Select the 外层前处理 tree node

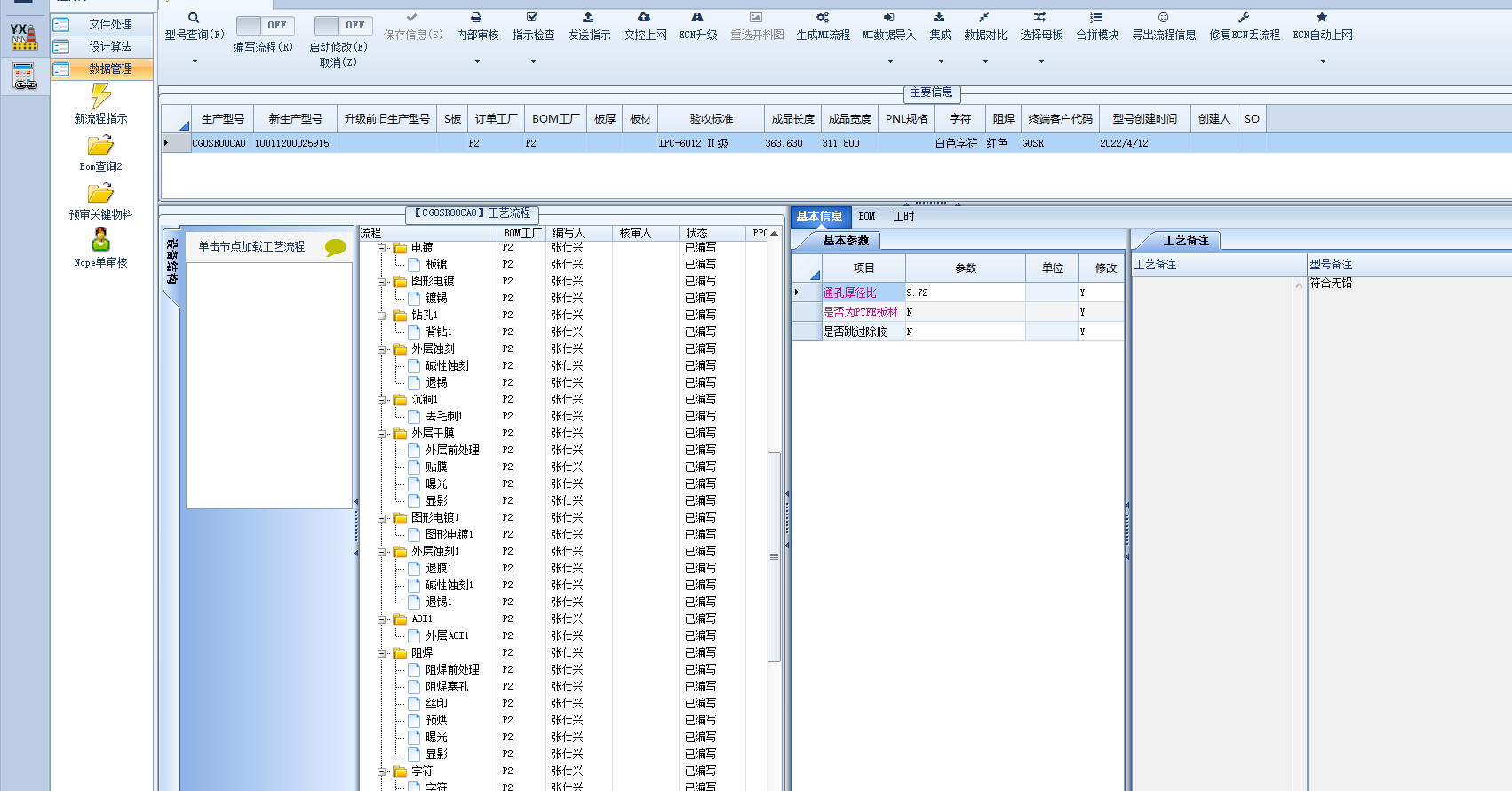452,451
